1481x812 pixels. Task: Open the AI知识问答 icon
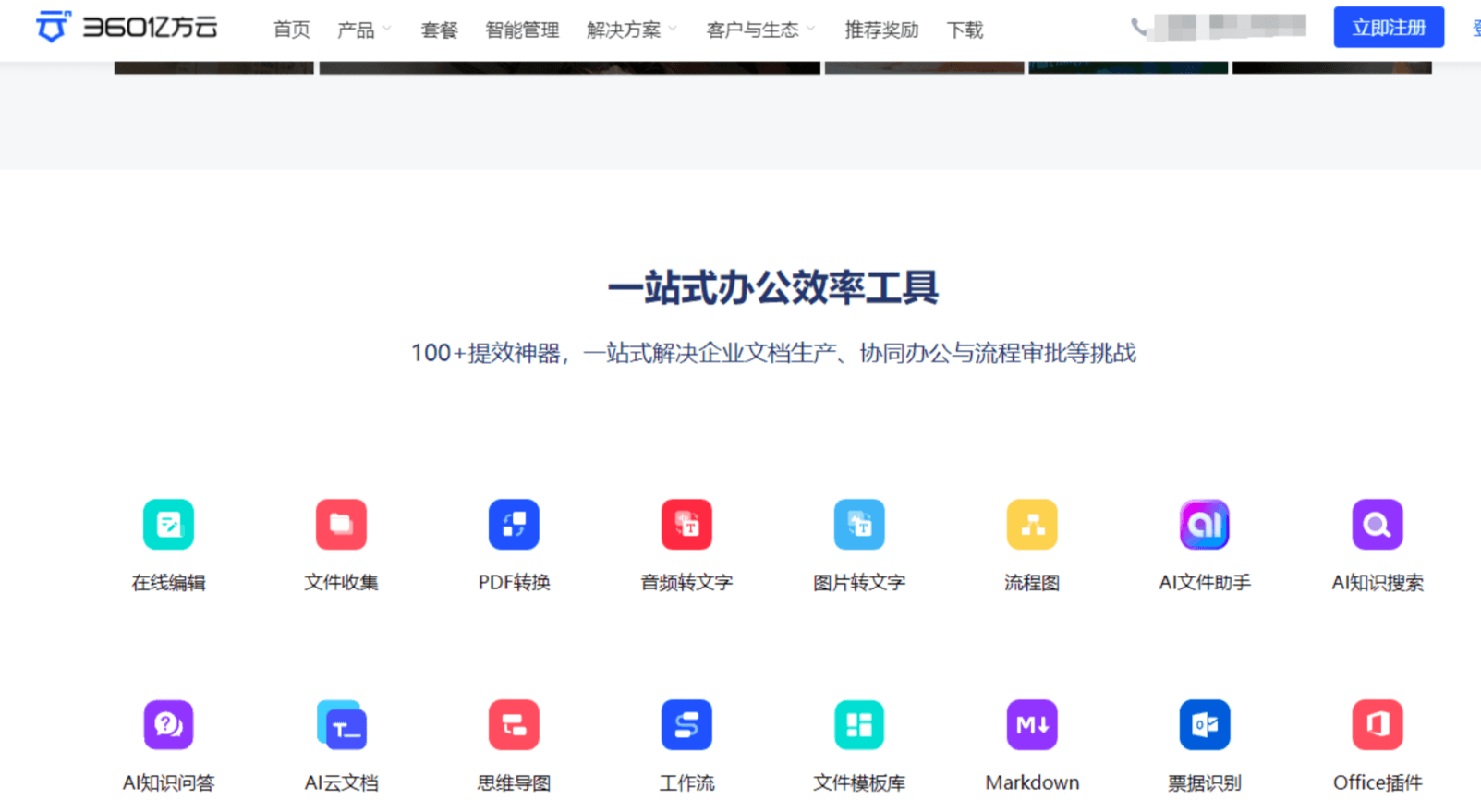coord(168,725)
